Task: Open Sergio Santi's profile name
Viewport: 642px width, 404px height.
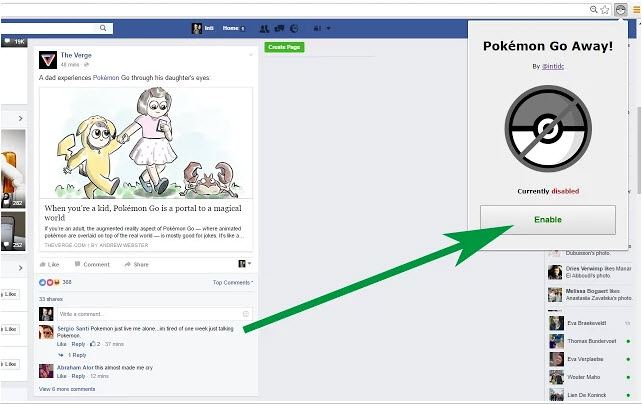Action: point(73,329)
